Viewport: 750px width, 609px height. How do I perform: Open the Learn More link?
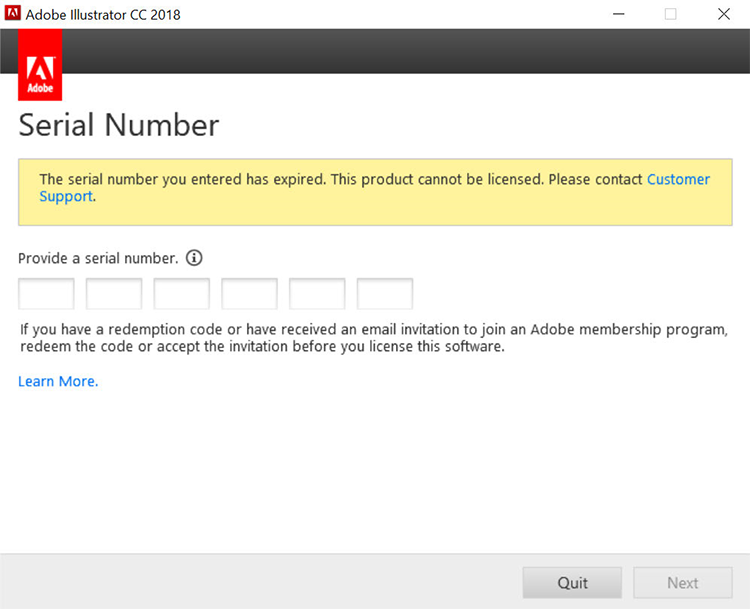58,381
